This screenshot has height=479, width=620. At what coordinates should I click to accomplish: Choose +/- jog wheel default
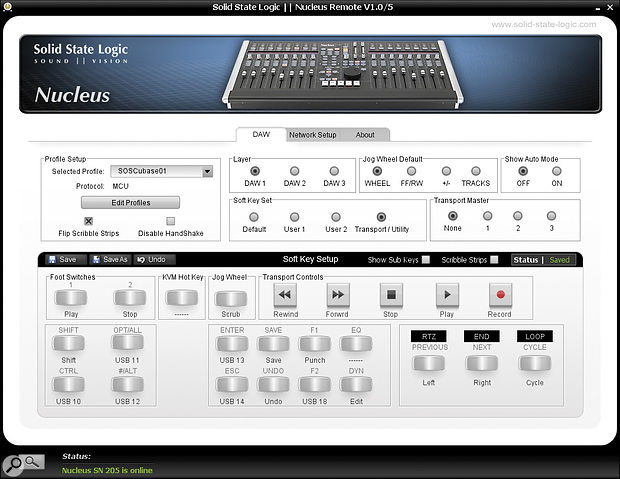click(x=446, y=171)
